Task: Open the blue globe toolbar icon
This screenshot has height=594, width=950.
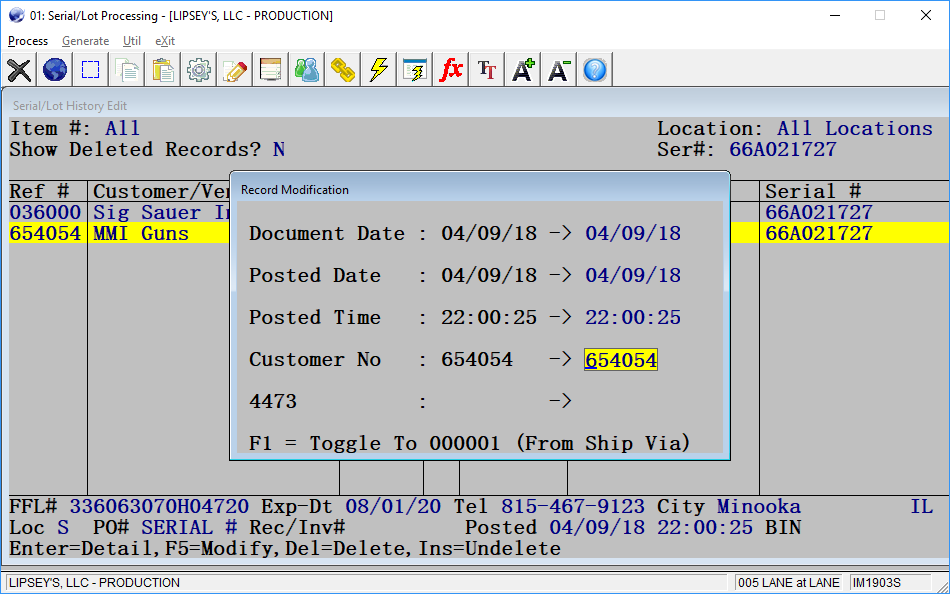Action: coord(55,70)
